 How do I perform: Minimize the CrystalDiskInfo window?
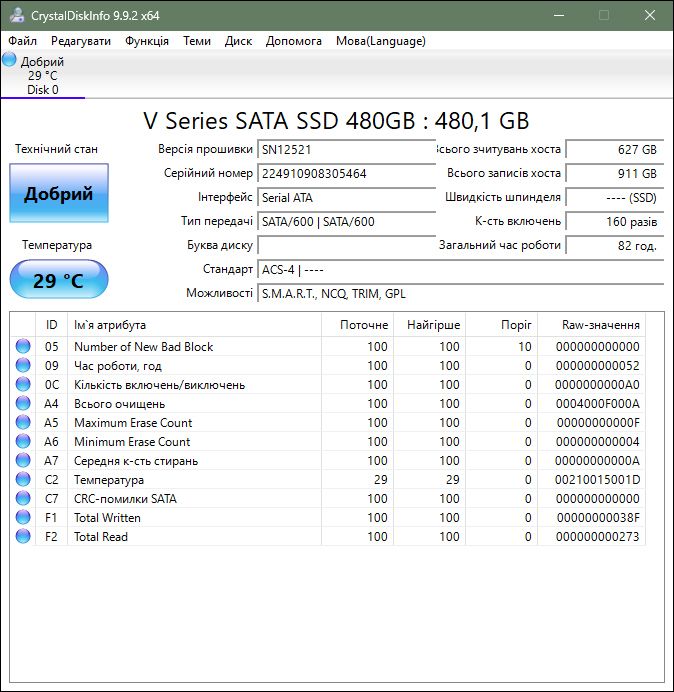(559, 15)
